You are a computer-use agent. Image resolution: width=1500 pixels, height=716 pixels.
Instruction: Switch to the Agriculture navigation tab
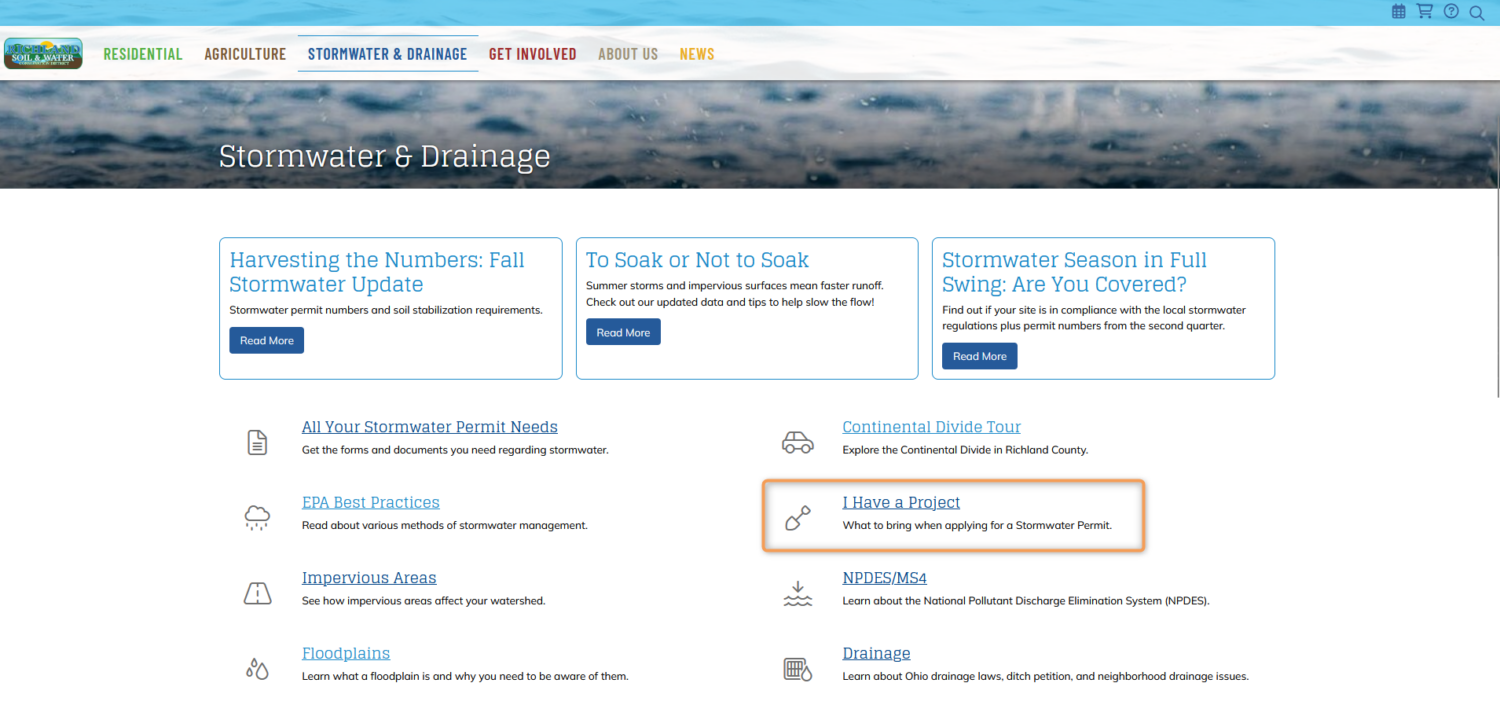[x=245, y=54]
